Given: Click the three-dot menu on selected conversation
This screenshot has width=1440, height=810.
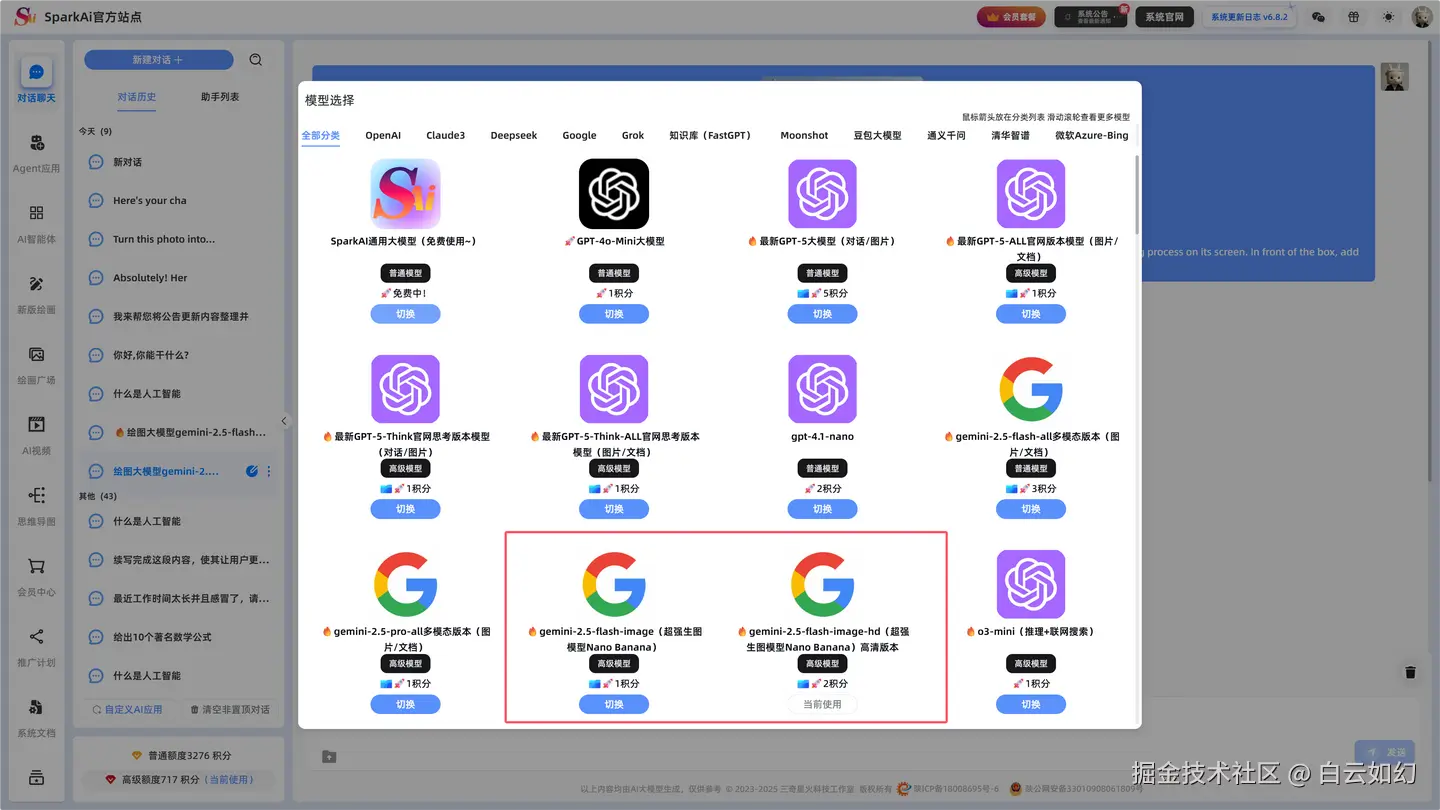Looking at the screenshot, I should [x=269, y=471].
